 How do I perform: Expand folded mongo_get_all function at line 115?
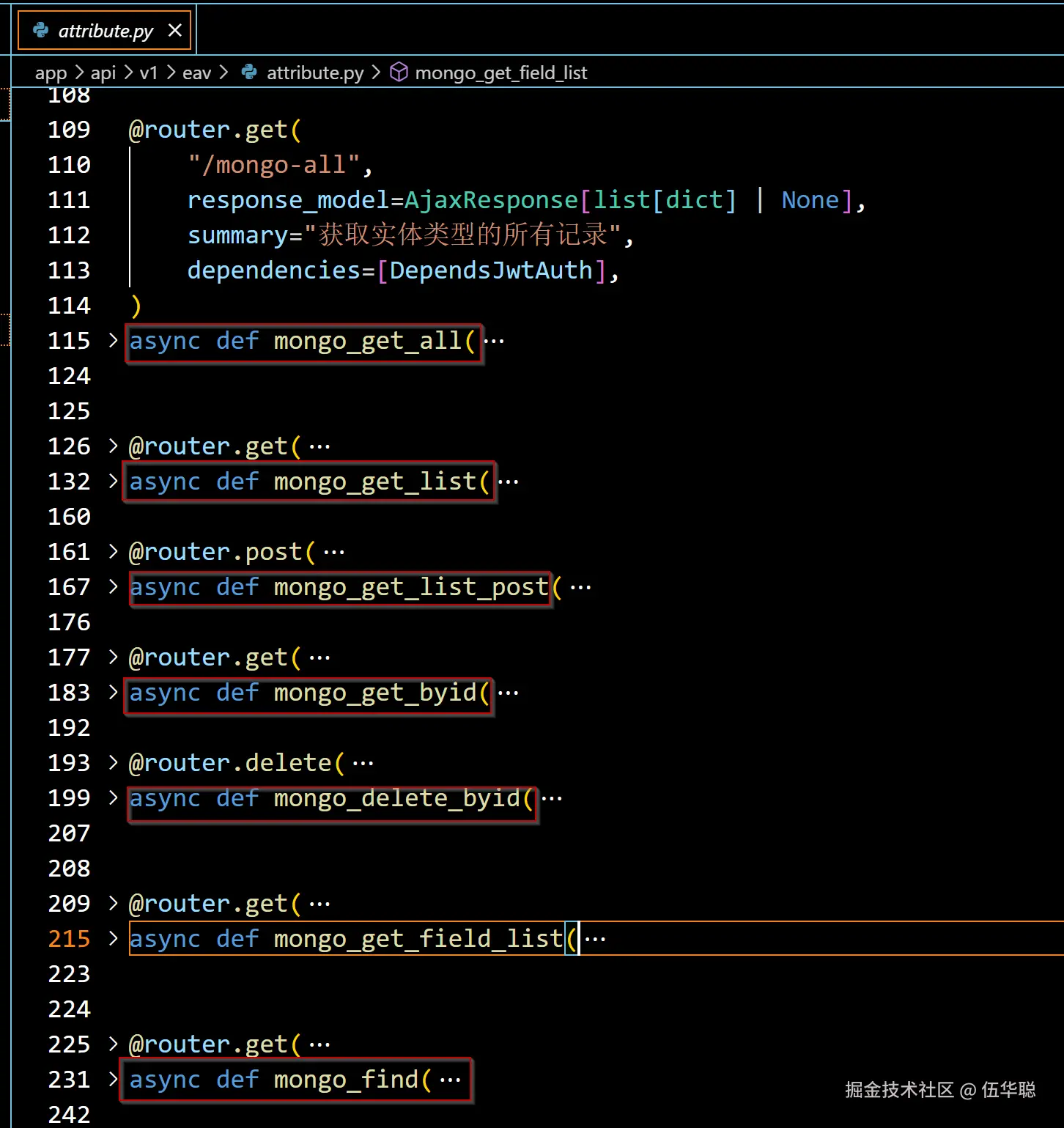[113, 340]
